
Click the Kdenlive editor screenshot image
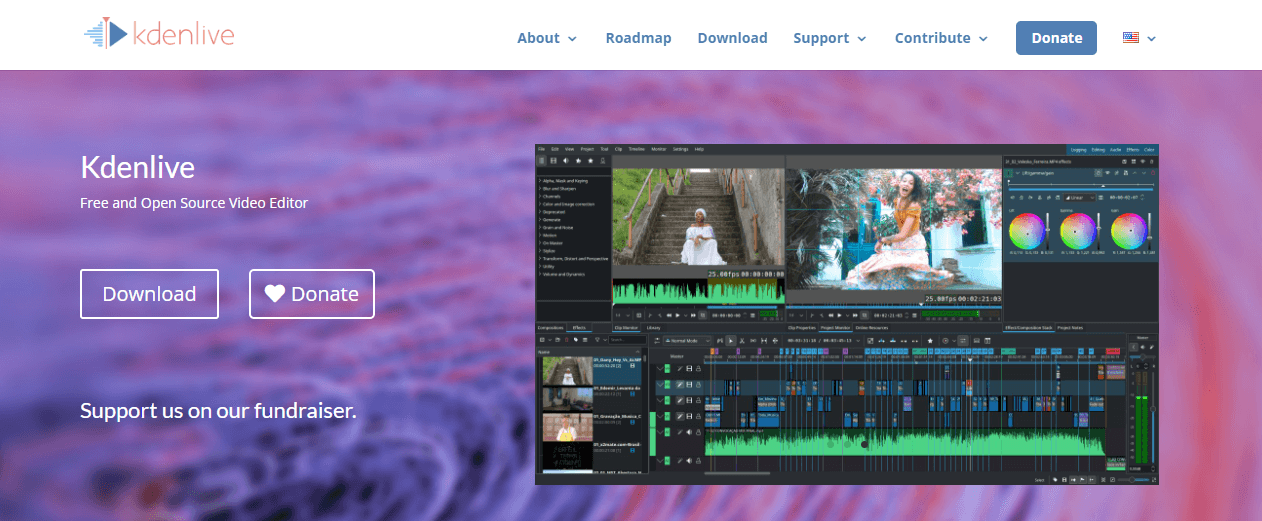coord(847,315)
